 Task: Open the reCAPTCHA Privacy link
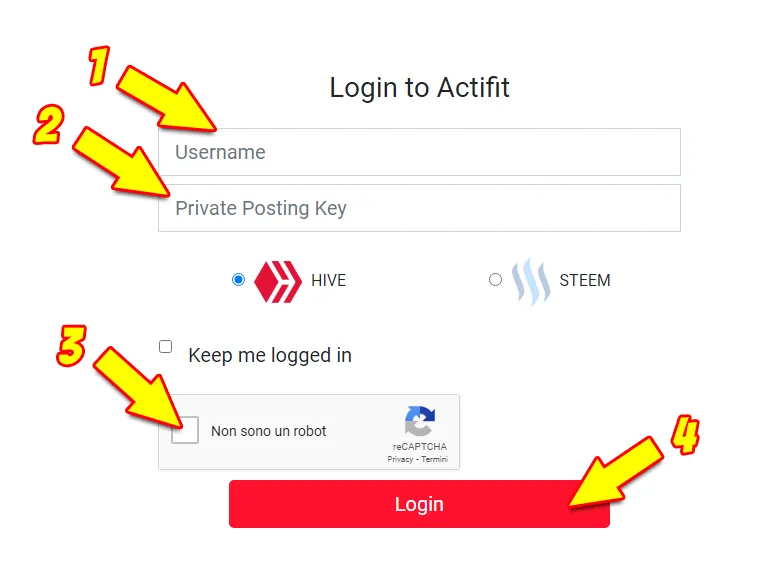(400, 459)
